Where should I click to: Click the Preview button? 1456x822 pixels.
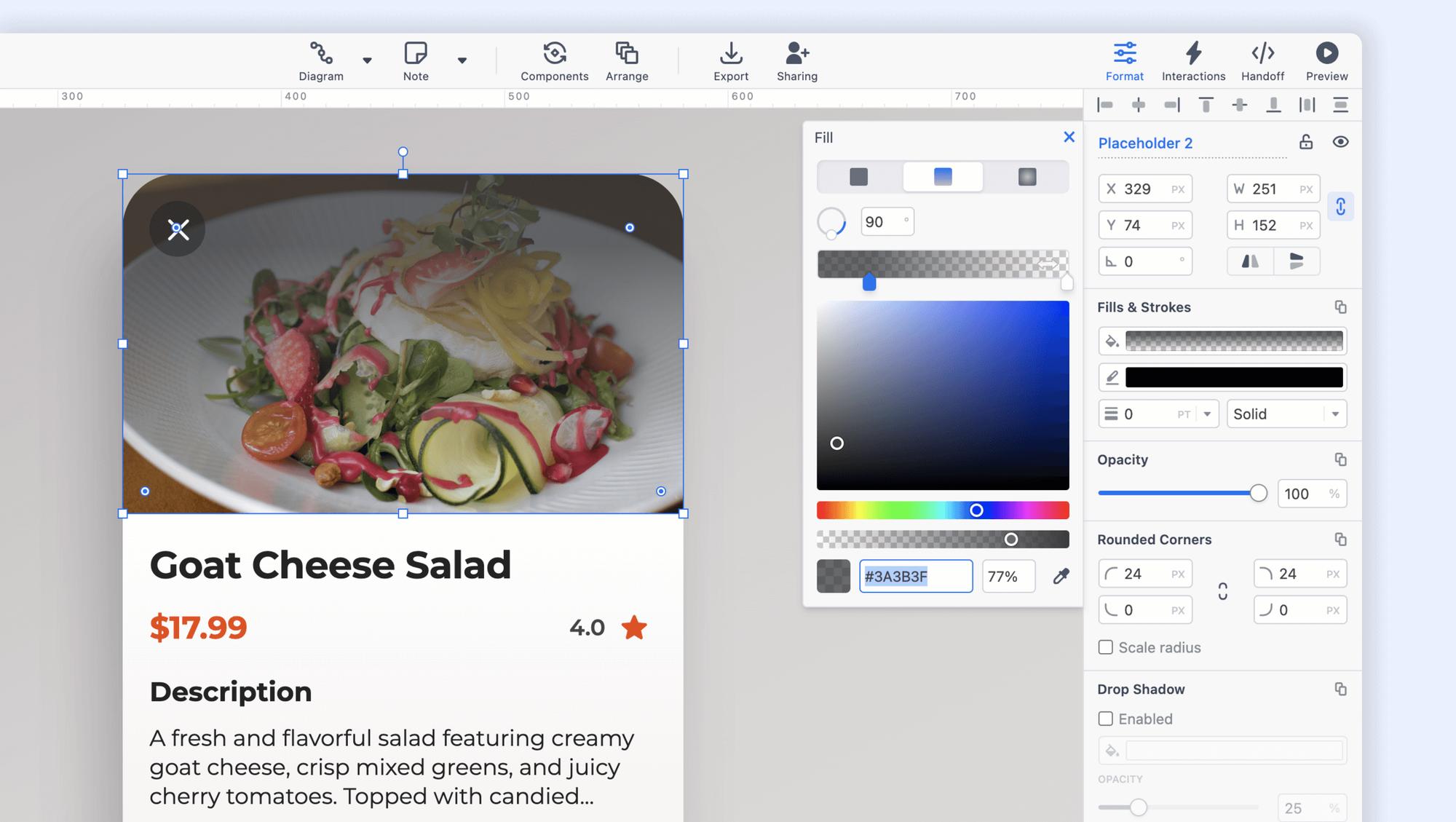pos(1326,61)
